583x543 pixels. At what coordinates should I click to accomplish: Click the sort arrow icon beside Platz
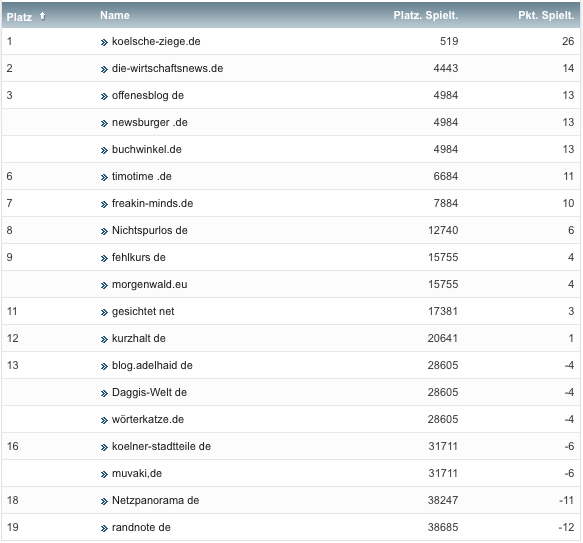[x=42, y=16]
